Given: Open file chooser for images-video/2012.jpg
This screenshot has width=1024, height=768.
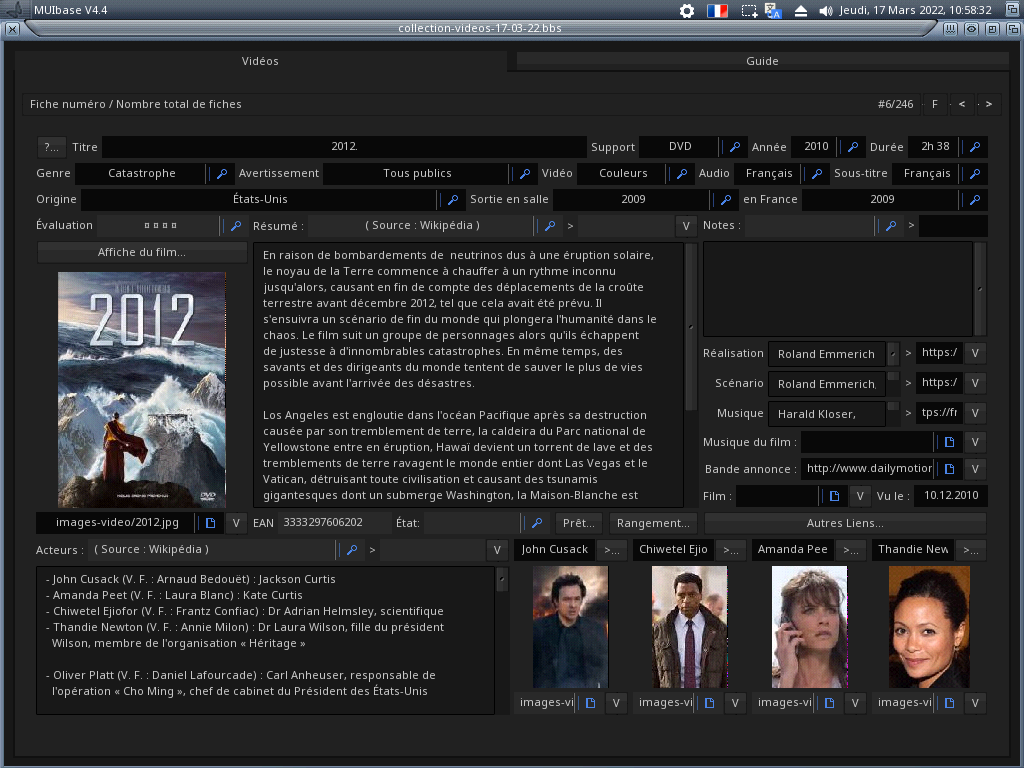Looking at the screenshot, I should [210, 523].
